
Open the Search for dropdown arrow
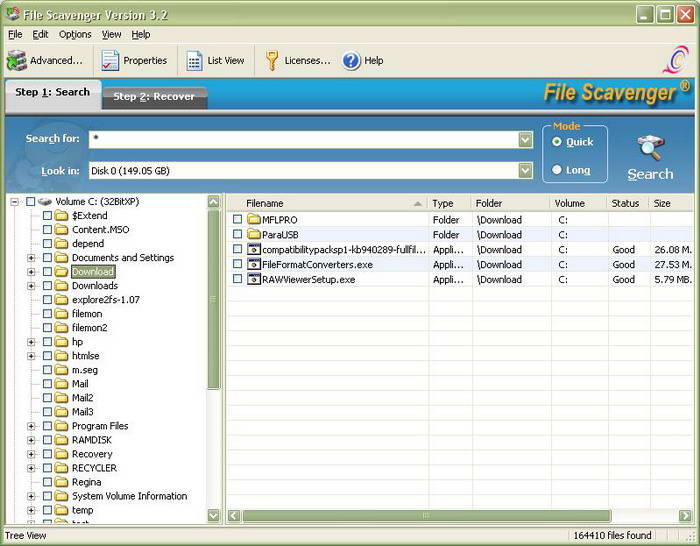[x=525, y=140]
